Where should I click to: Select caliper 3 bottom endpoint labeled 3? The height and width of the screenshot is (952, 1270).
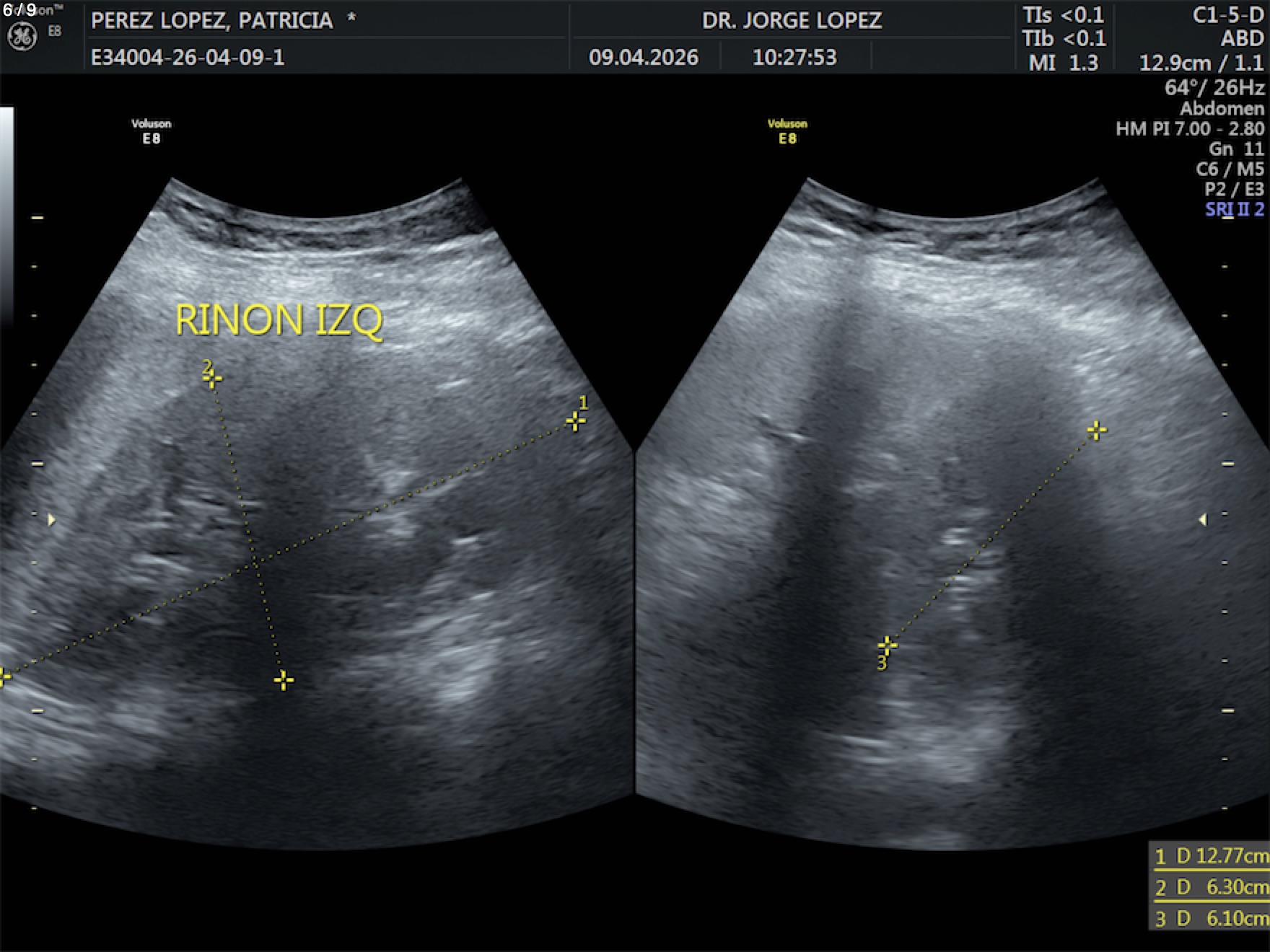coord(887,645)
